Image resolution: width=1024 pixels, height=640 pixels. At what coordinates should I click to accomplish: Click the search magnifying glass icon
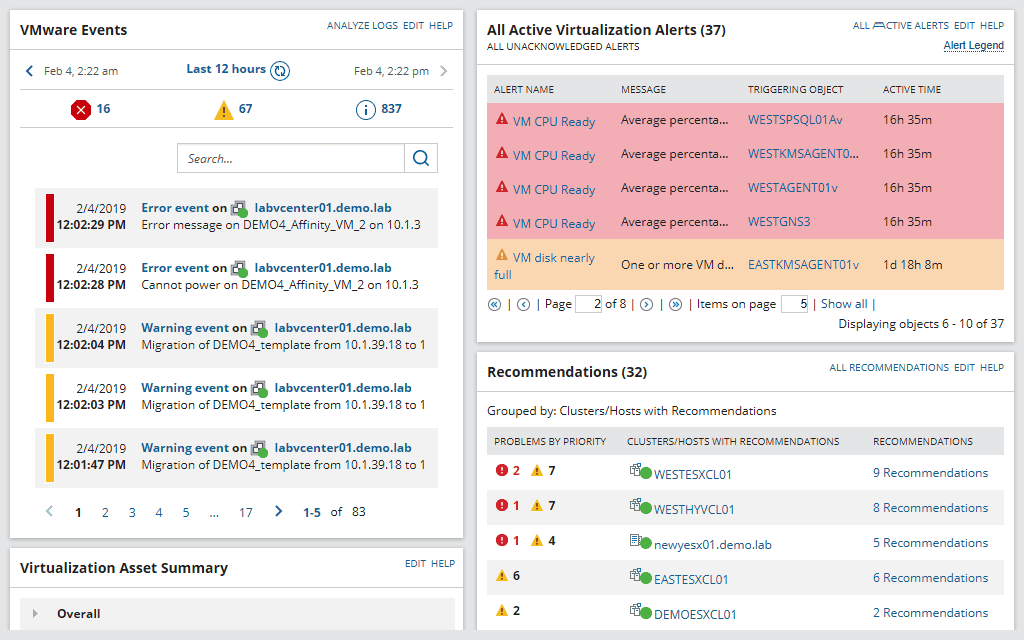420,158
